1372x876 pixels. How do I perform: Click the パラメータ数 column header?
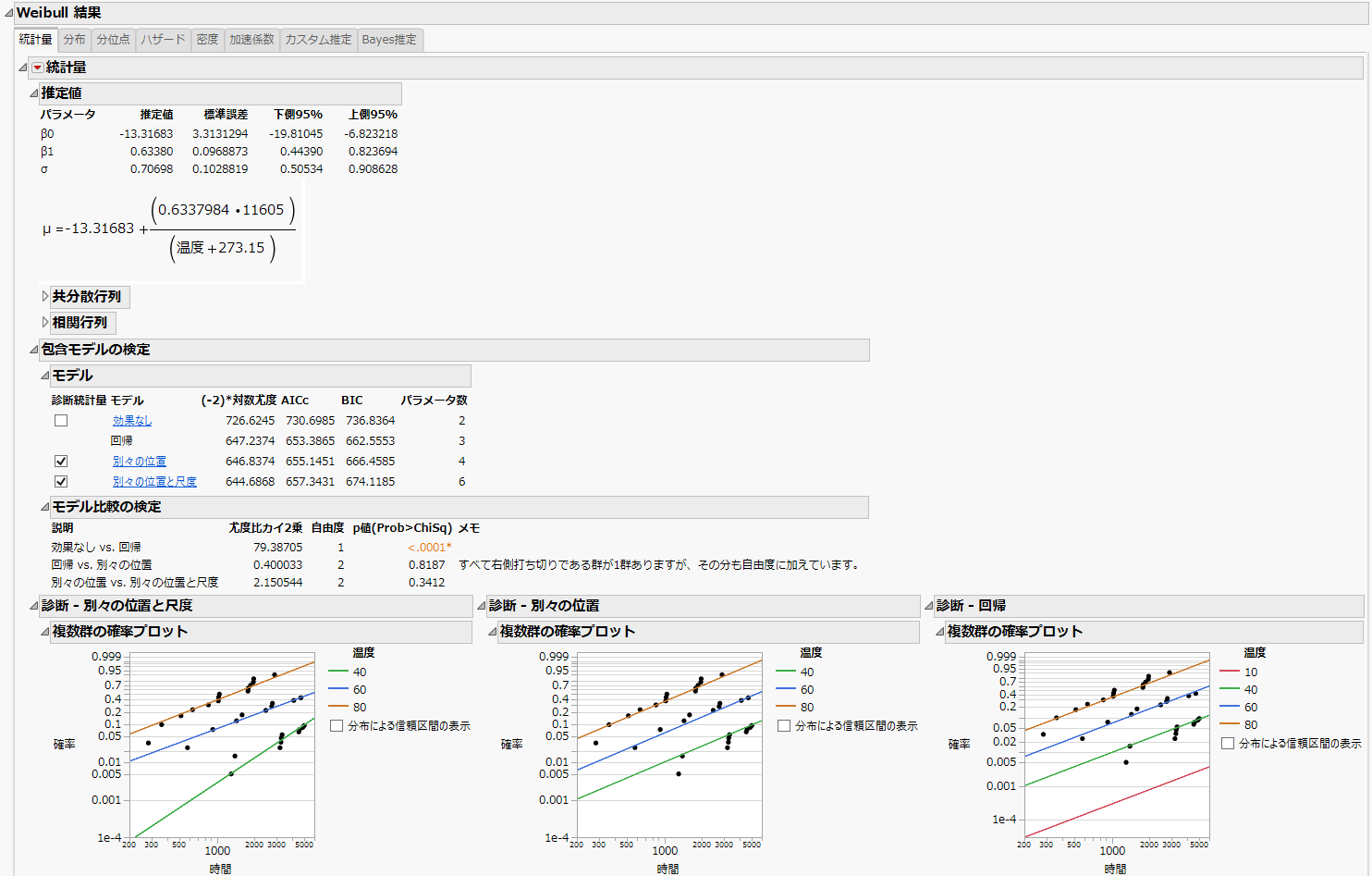434,401
